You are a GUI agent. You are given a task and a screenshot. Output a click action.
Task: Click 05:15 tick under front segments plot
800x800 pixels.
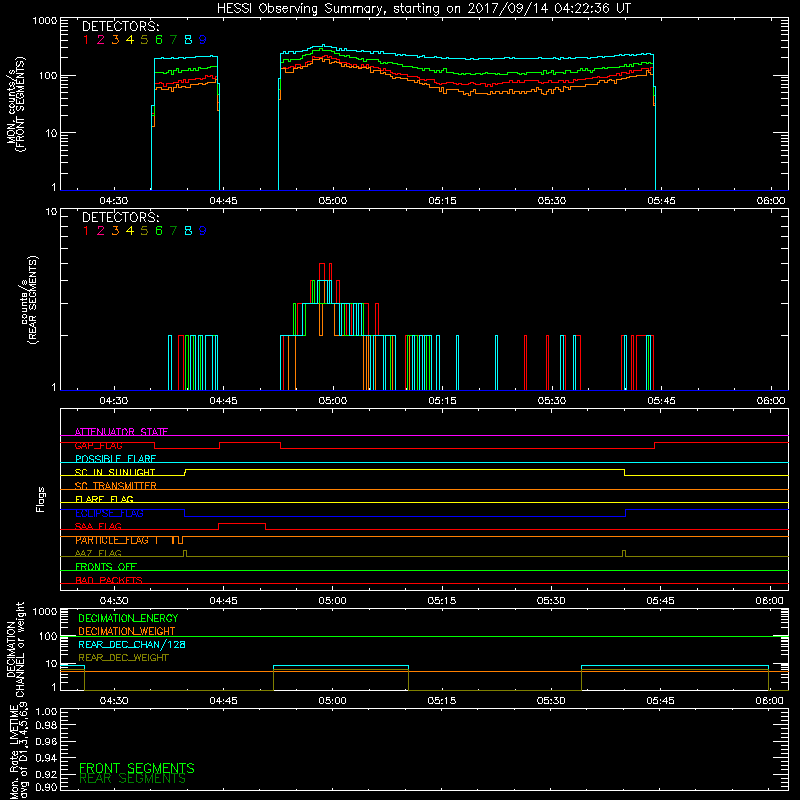(442, 201)
